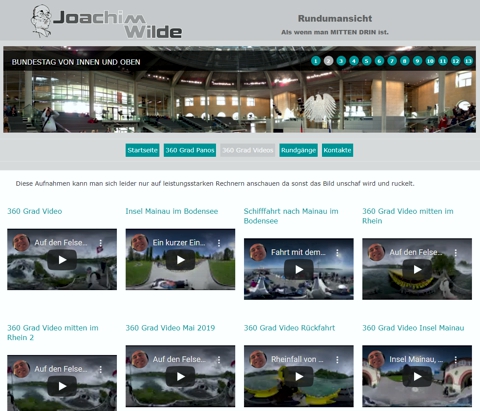480x411 pixels.
Task: Open three-dot menu on 'Fahrt mit dem...' video
Action: pos(337,253)
